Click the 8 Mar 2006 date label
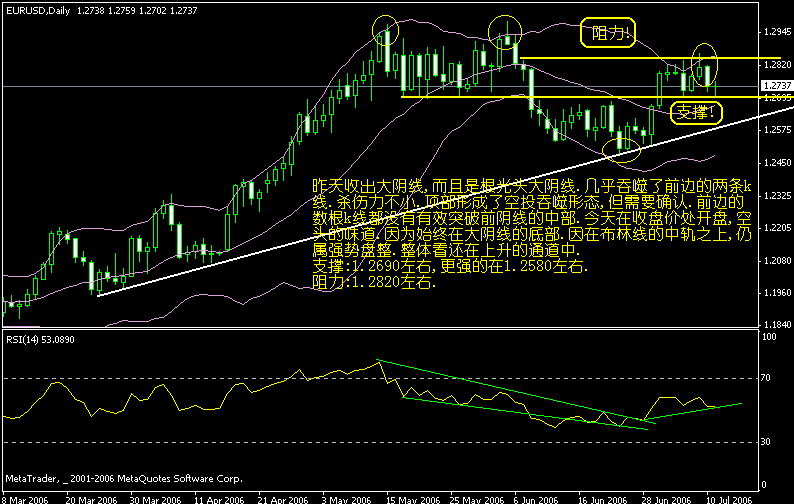The height and width of the screenshot is (504, 794). coord(25,499)
